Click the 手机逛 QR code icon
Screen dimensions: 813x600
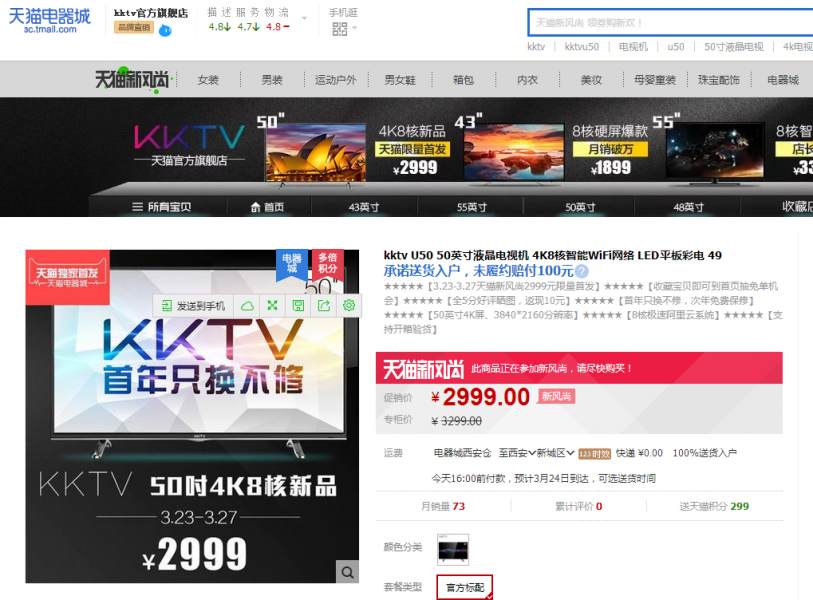[340, 29]
